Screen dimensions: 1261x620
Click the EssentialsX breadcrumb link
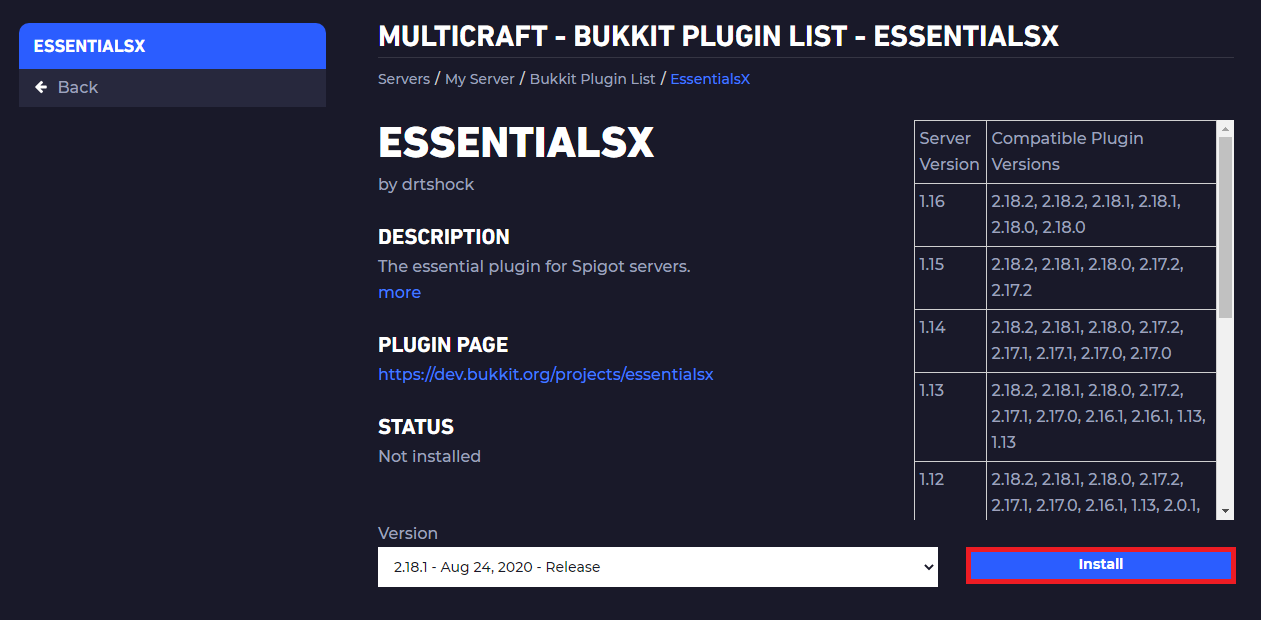point(710,79)
